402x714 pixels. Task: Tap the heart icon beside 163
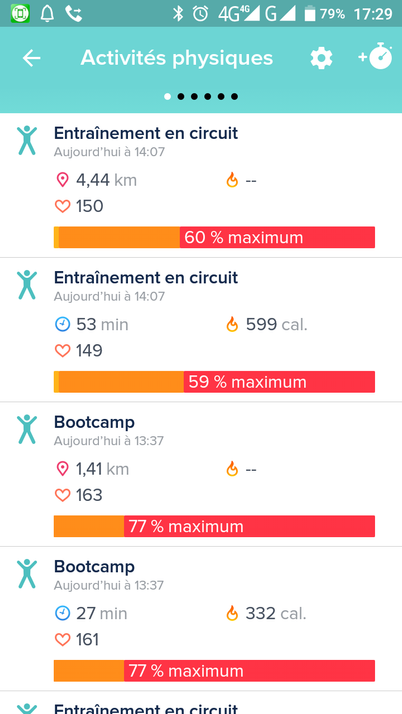(x=62, y=495)
